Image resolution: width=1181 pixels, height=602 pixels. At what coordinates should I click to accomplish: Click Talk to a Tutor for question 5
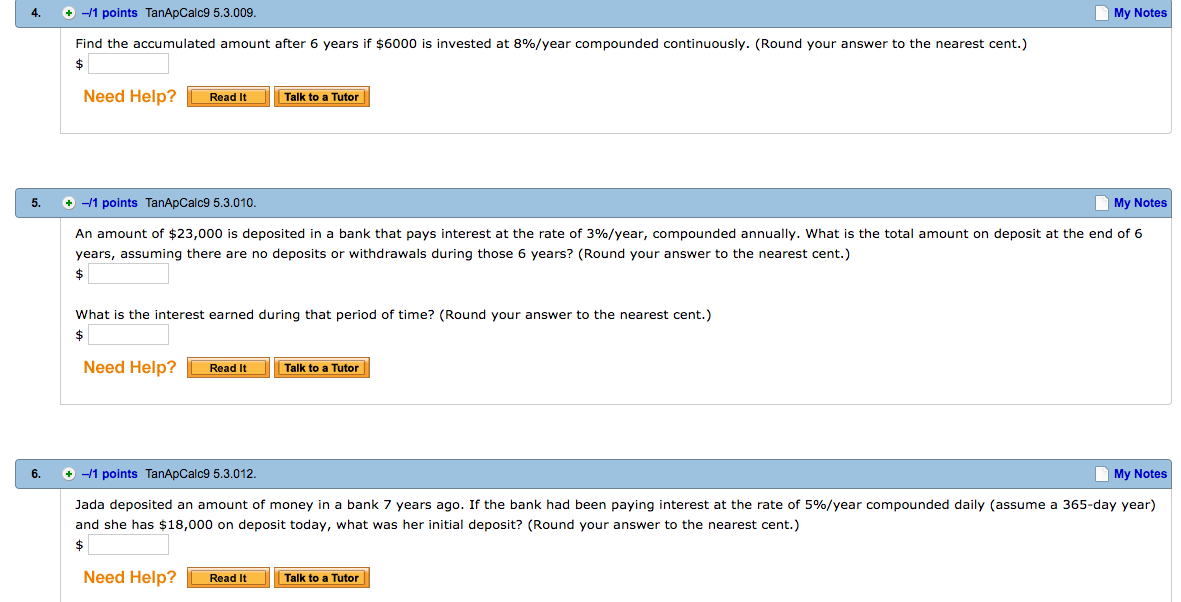pos(322,368)
